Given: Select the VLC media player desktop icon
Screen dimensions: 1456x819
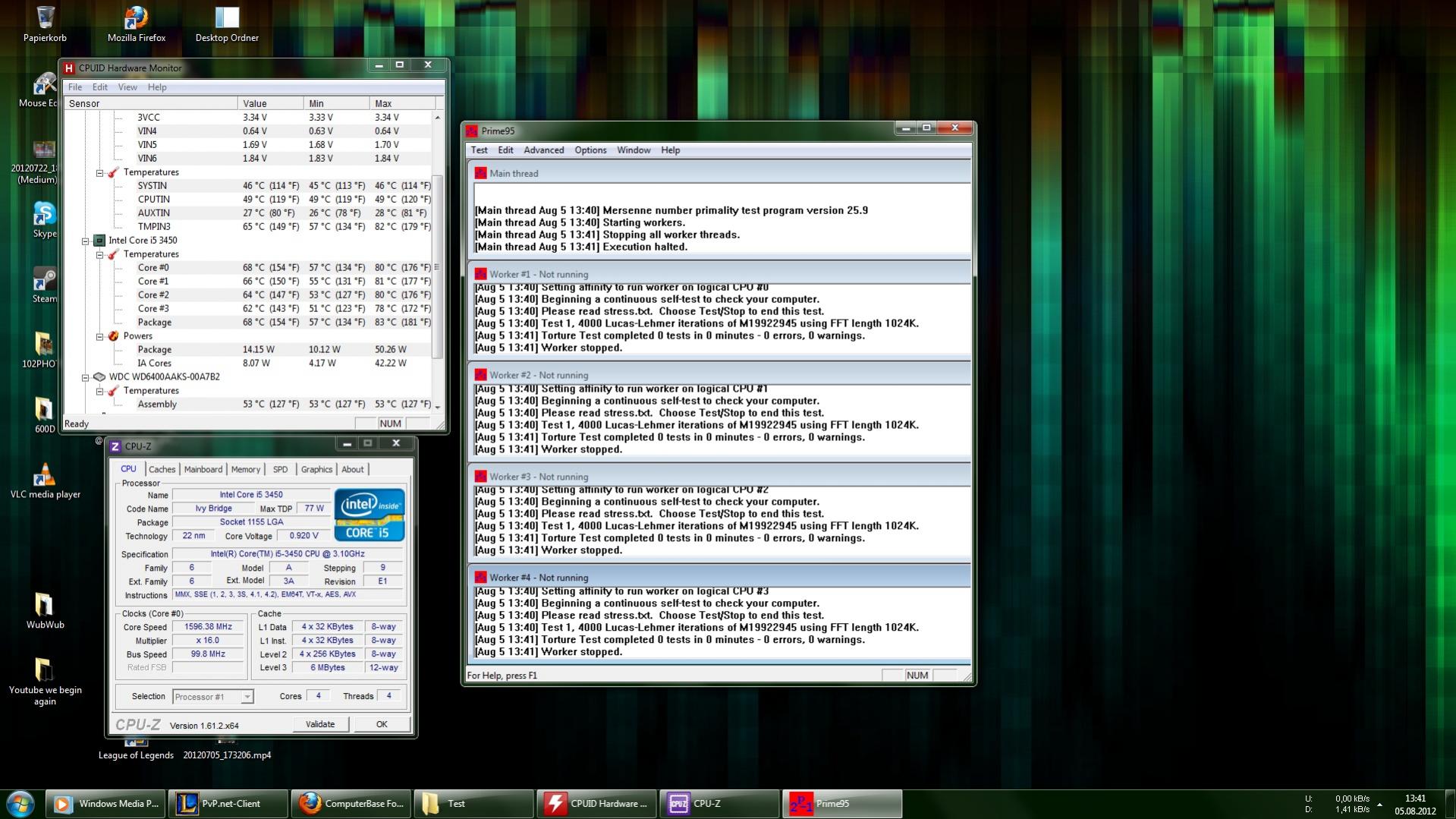Looking at the screenshot, I should click(x=45, y=481).
